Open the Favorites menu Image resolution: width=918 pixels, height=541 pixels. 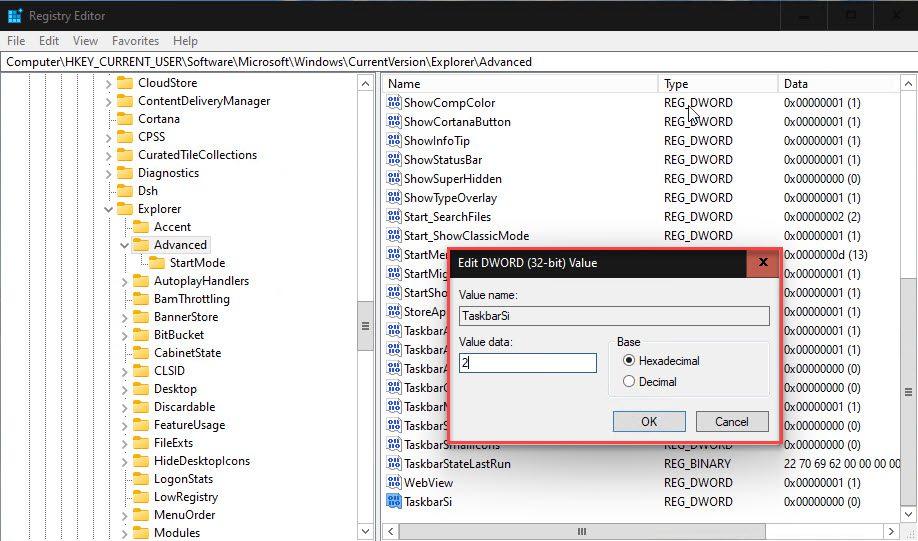(x=135, y=41)
